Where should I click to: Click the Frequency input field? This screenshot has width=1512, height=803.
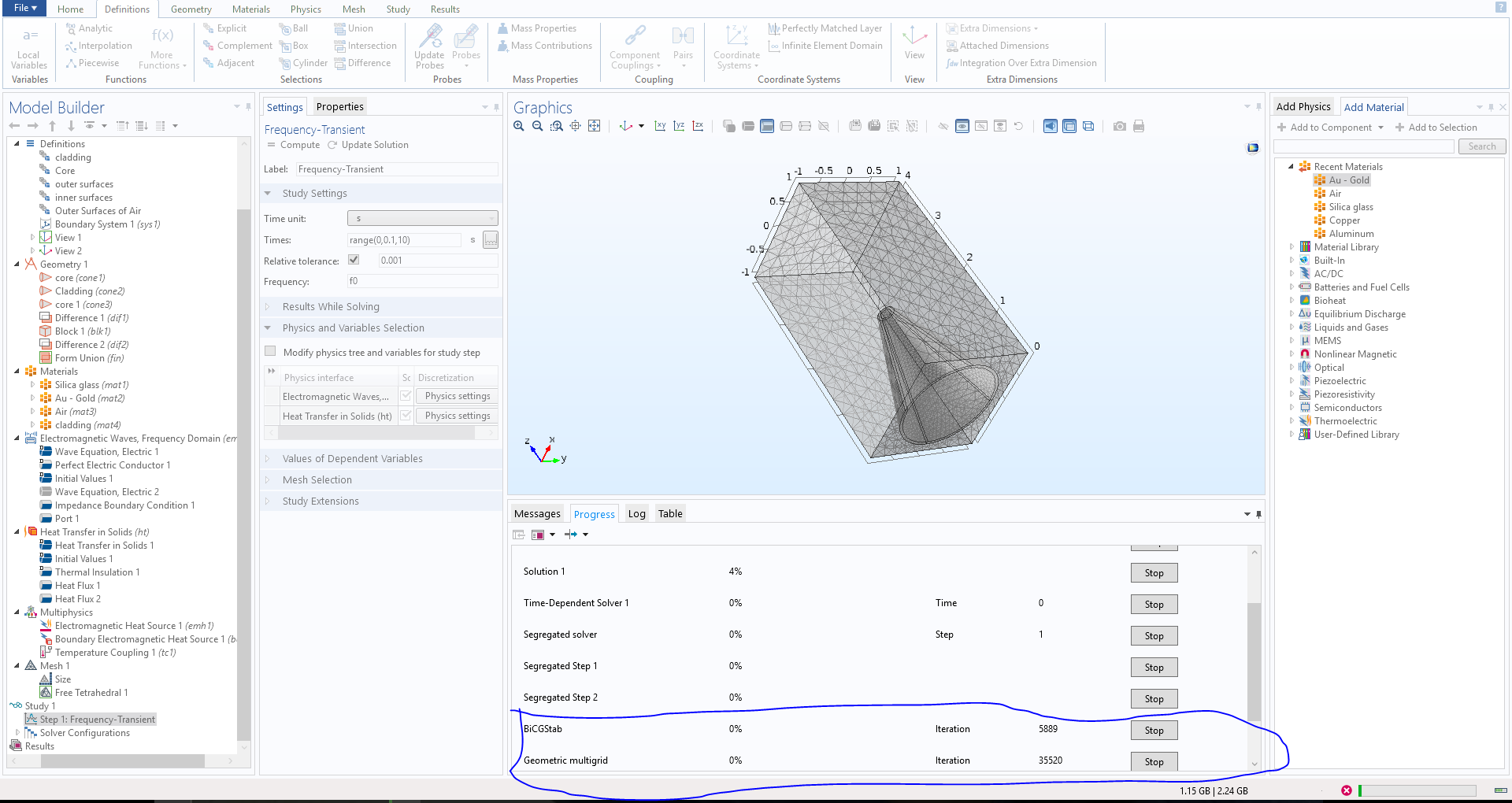point(422,282)
